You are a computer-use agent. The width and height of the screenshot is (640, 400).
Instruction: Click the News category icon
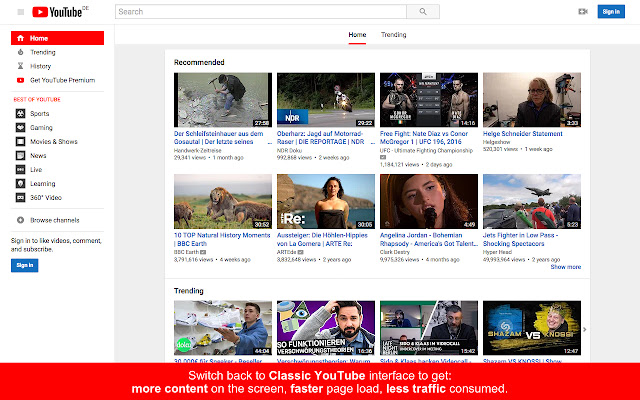pyautogui.click(x=20, y=156)
